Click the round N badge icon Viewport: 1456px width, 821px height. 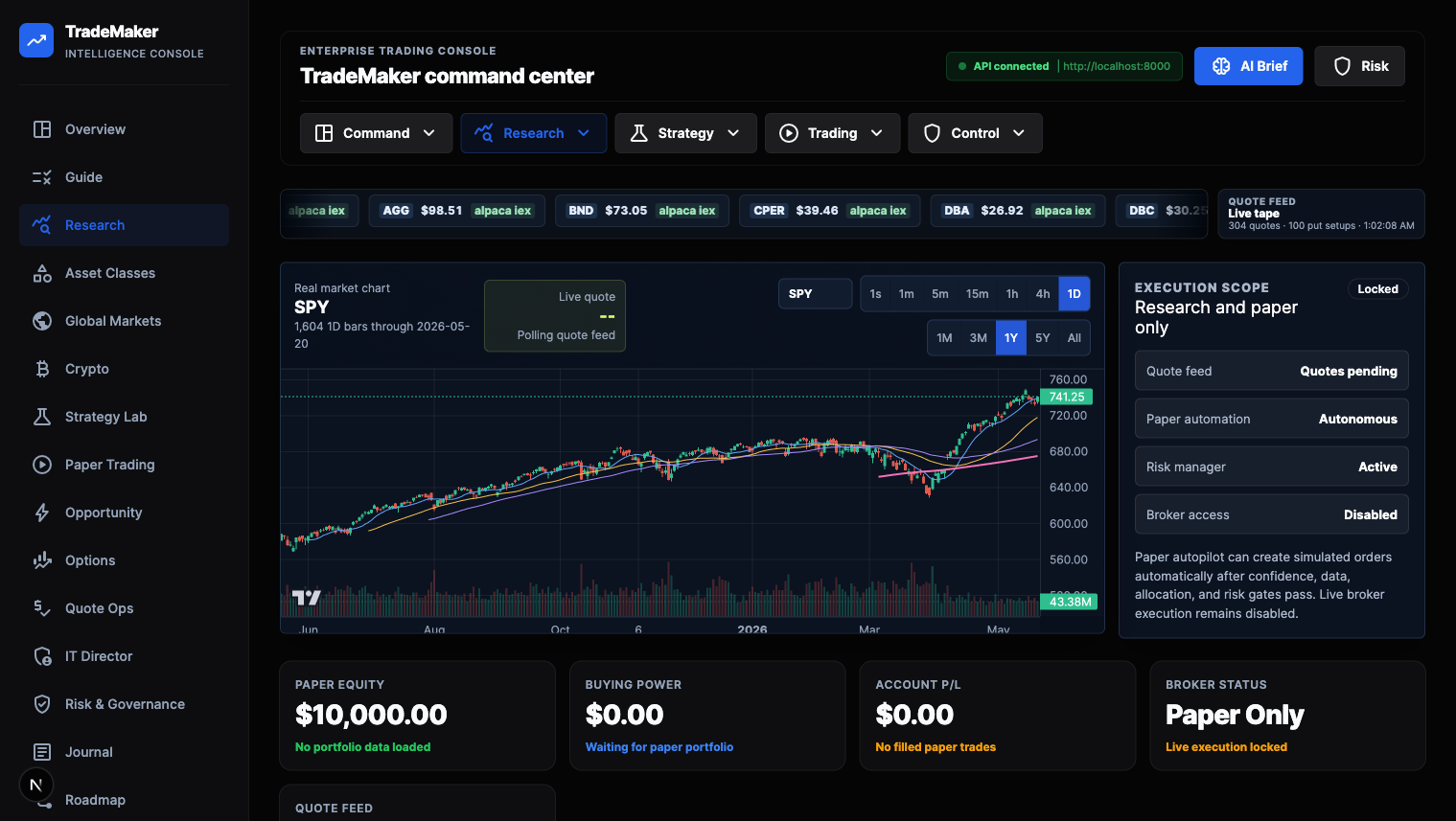point(36,785)
